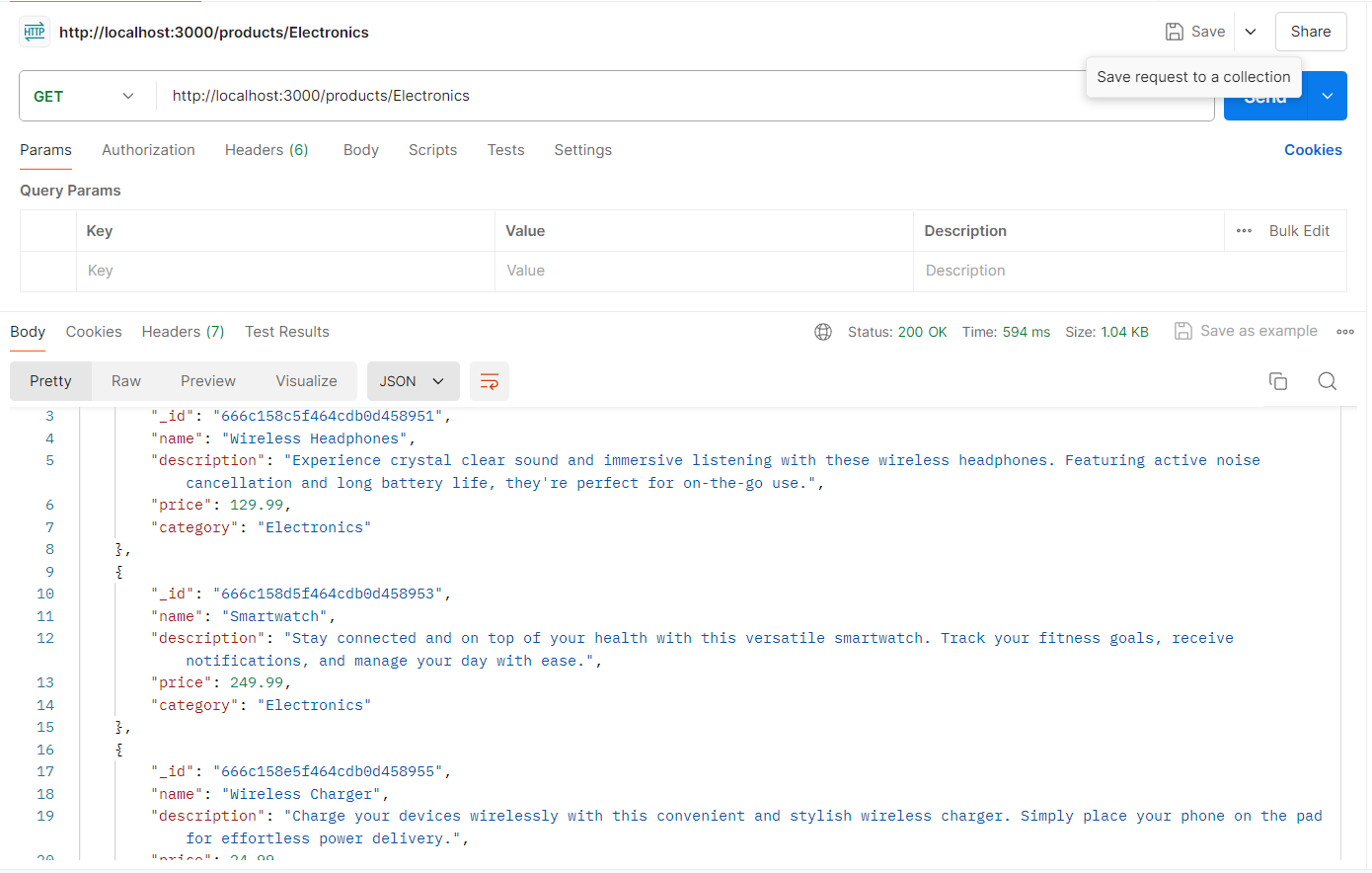Image resolution: width=1372 pixels, height=873 pixels.
Task: Open the Test Results tab
Action: pyautogui.click(x=287, y=332)
